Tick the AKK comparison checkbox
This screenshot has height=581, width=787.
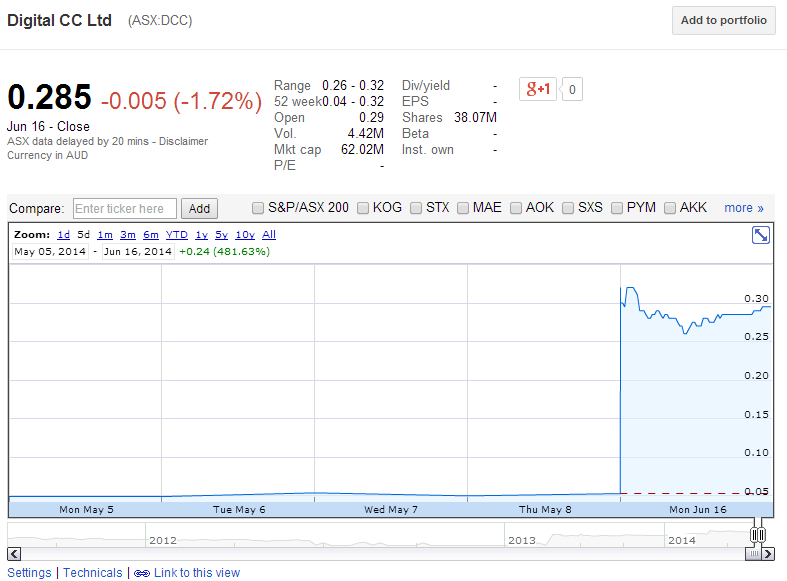(x=669, y=208)
